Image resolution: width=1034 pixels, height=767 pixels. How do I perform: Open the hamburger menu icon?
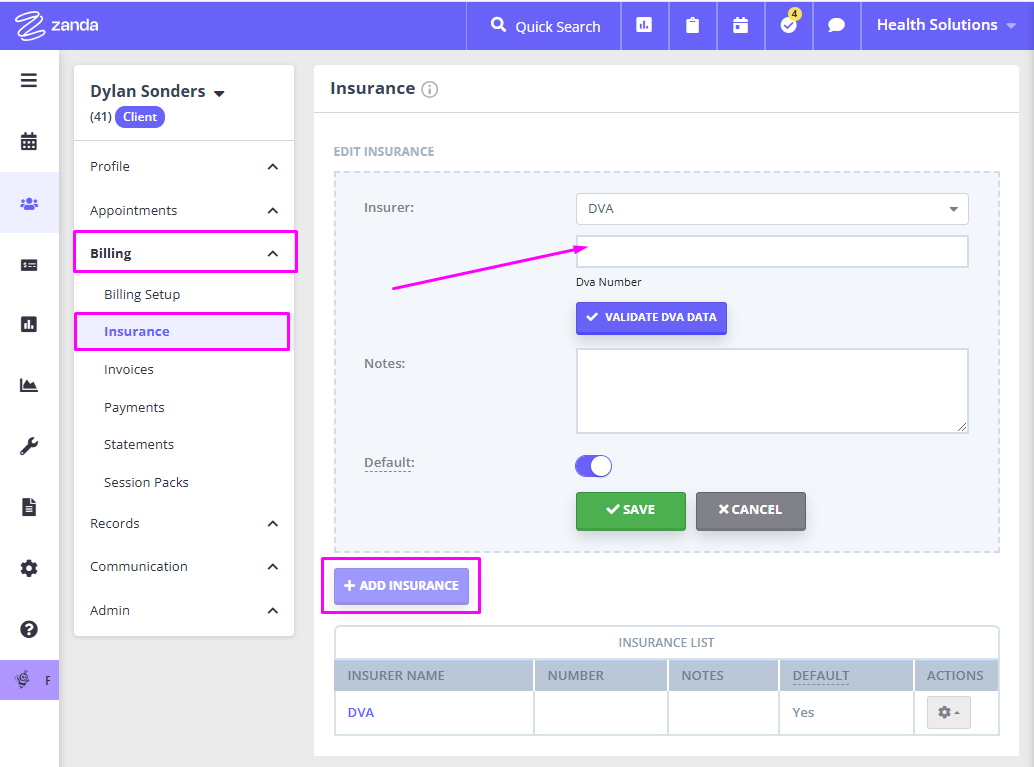tap(29, 81)
